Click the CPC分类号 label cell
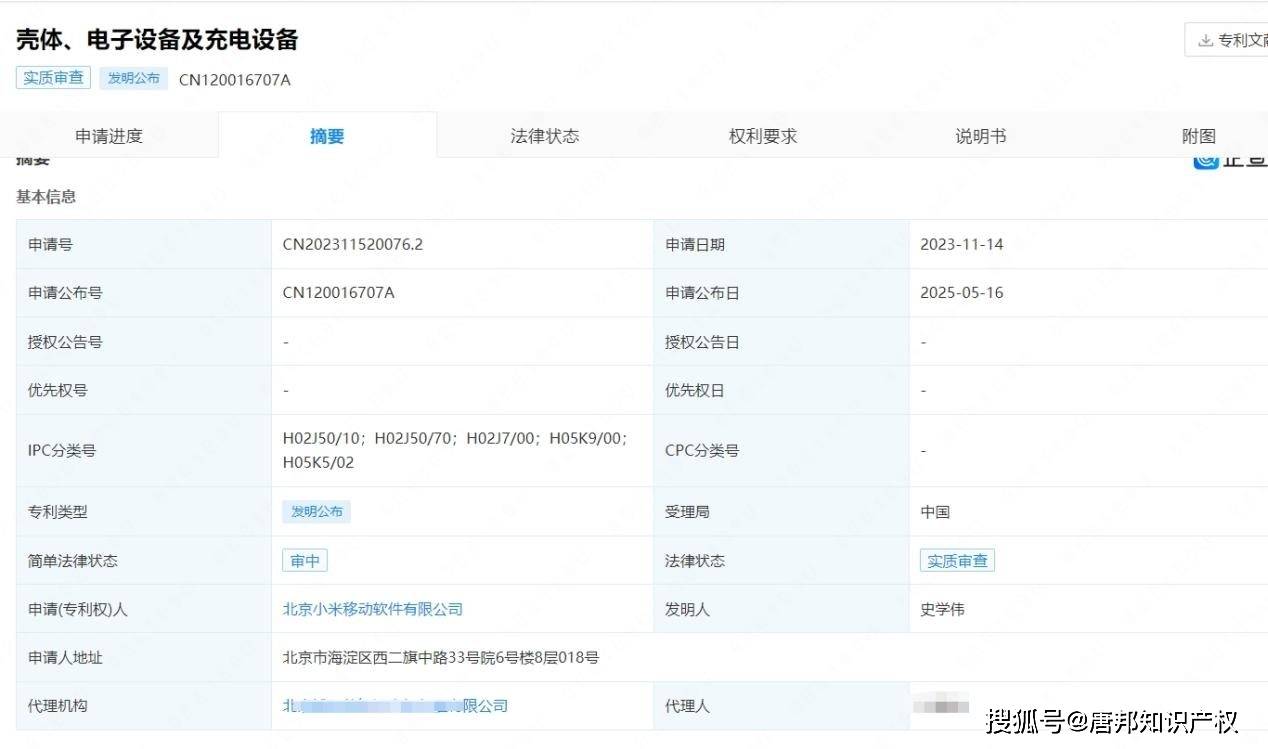 point(782,451)
